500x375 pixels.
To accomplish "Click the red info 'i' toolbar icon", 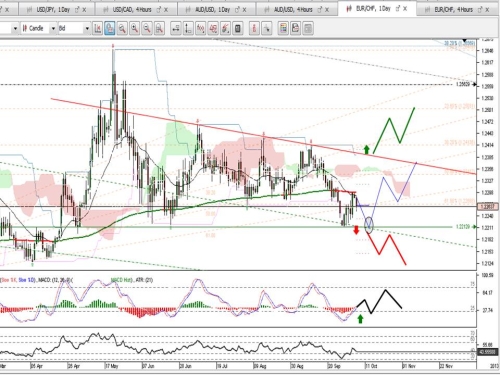I will point(254,29).
